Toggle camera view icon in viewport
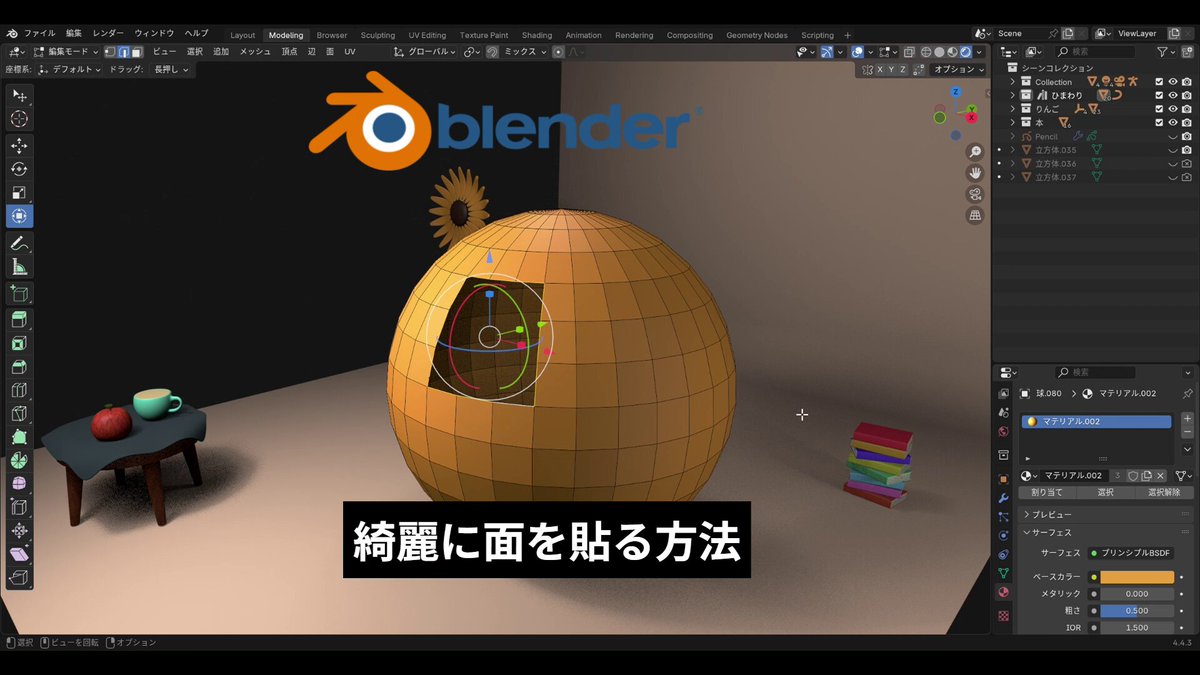The width and height of the screenshot is (1200, 675). 975,194
